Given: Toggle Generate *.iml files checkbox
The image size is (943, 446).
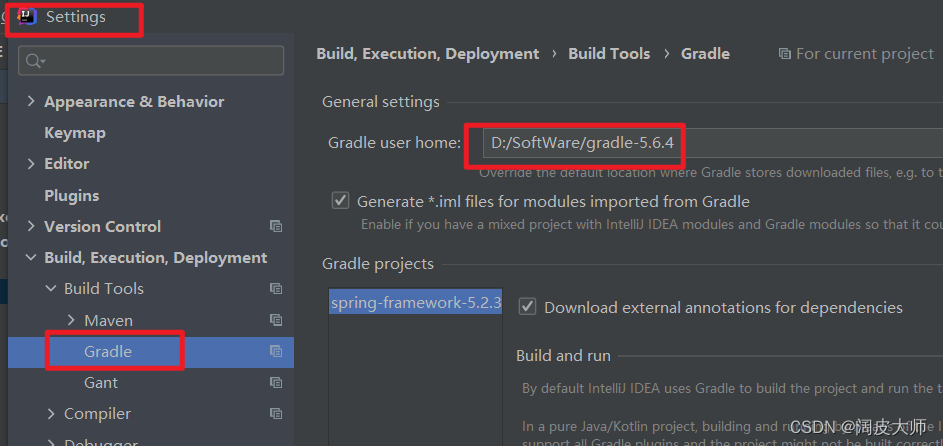Looking at the screenshot, I should click(x=340, y=201).
